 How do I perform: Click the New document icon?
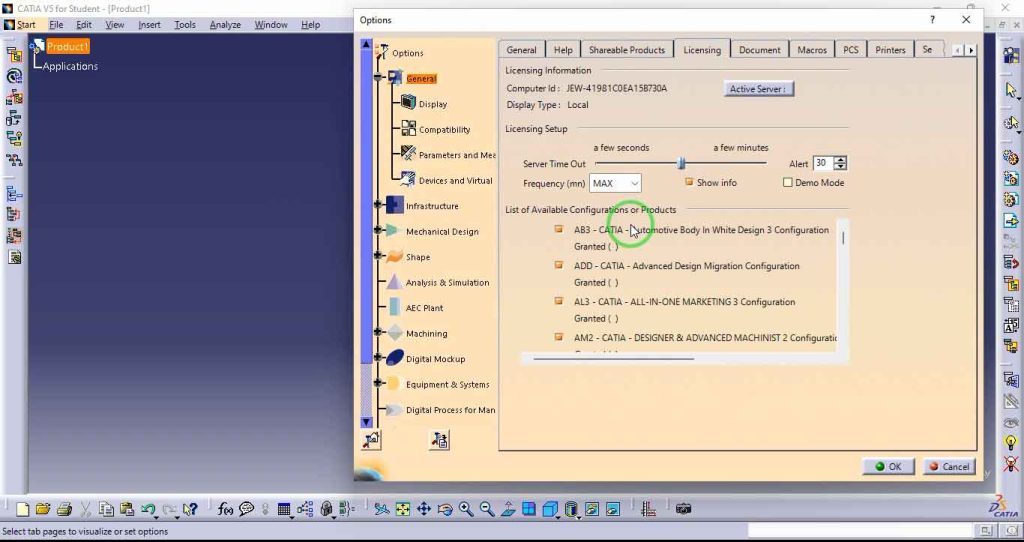tap(22, 509)
